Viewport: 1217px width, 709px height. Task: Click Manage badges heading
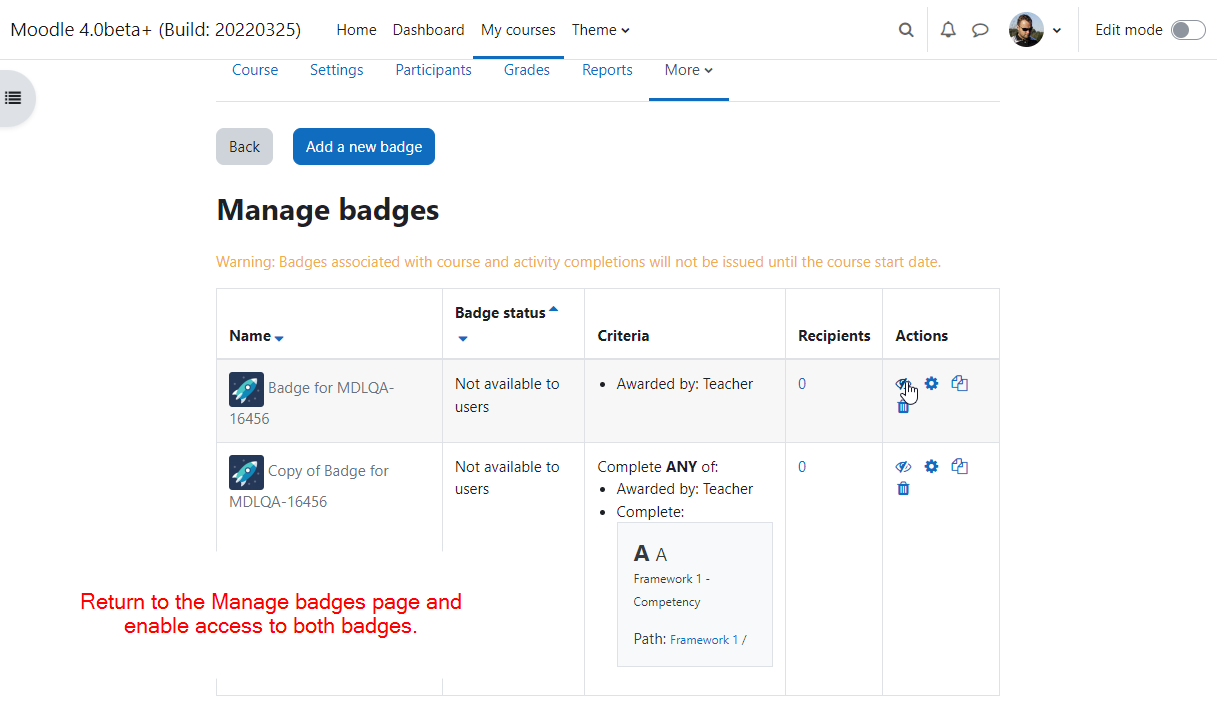click(x=328, y=210)
